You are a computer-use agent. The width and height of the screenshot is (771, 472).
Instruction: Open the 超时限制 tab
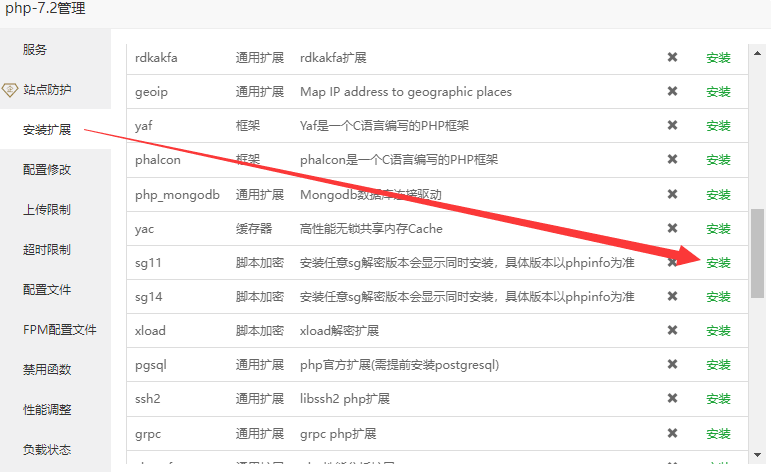coord(47,249)
